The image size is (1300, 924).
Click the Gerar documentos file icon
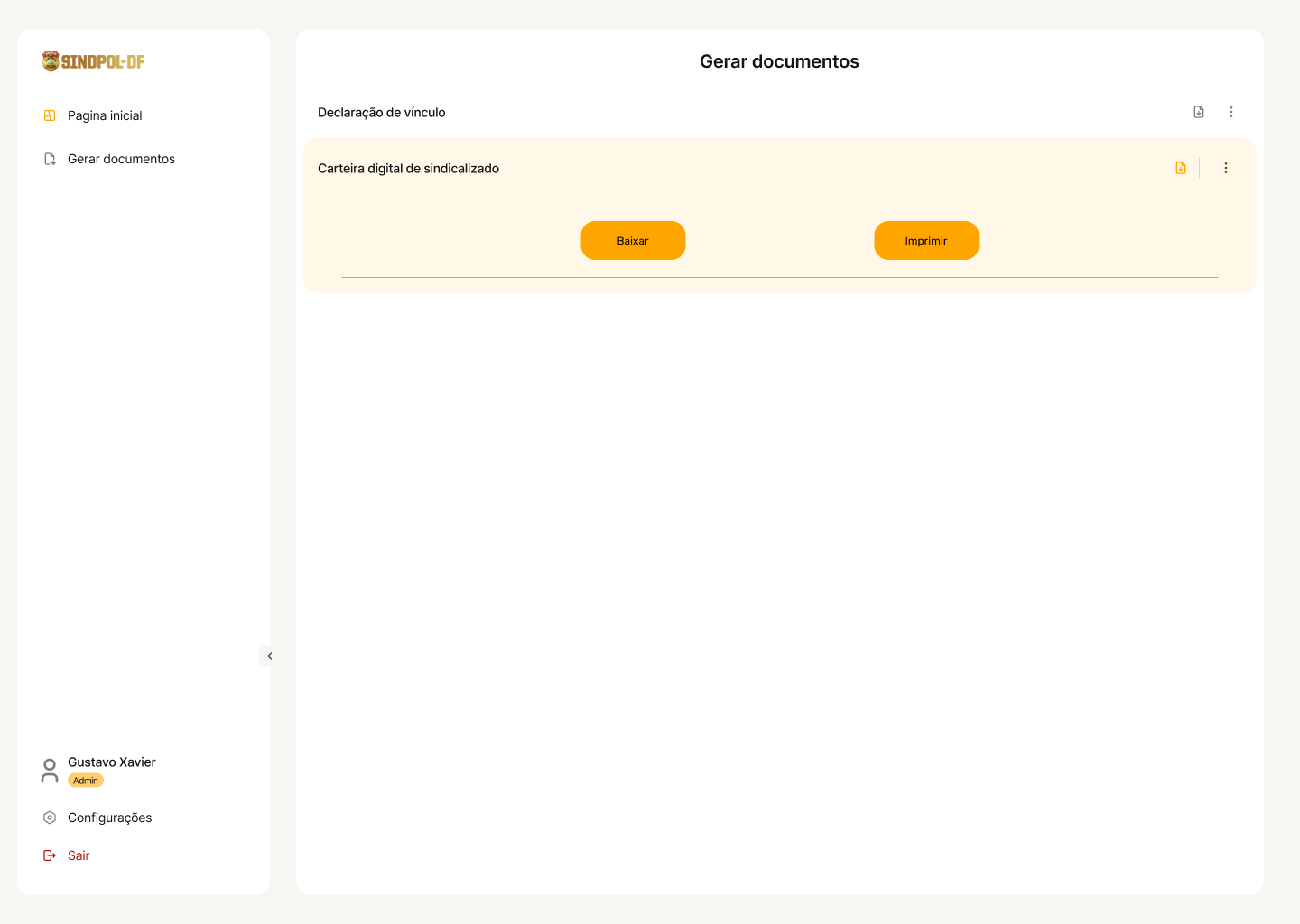[x=50, y=159]
